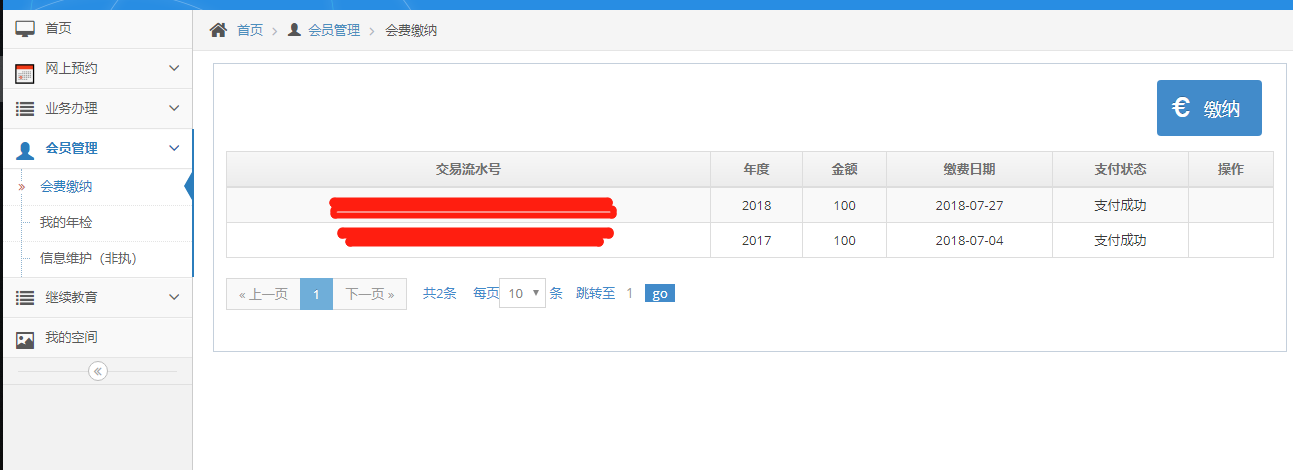
Task: Expand the 继续教育 menu chevron
Action: point(174,297)
